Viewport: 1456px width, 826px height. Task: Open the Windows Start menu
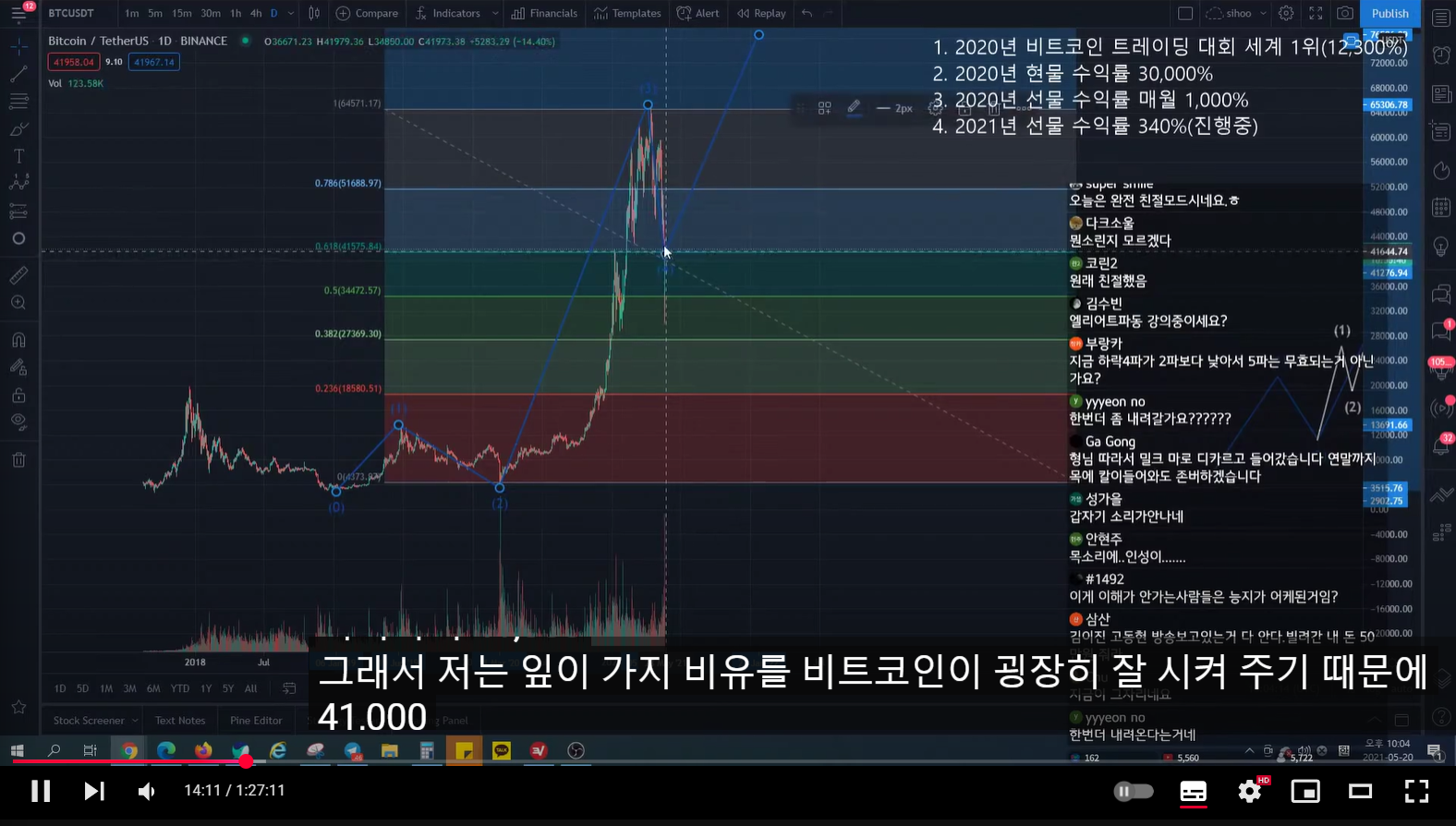(x=18, y=750)
